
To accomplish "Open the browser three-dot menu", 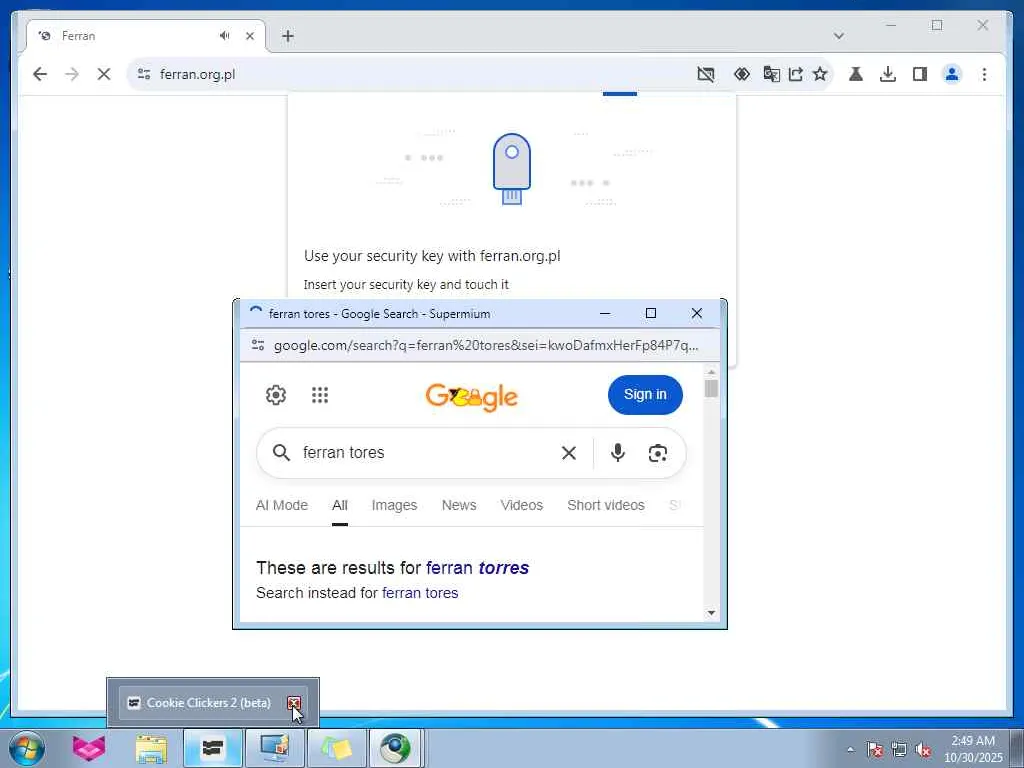I will [x=984, y=74].
